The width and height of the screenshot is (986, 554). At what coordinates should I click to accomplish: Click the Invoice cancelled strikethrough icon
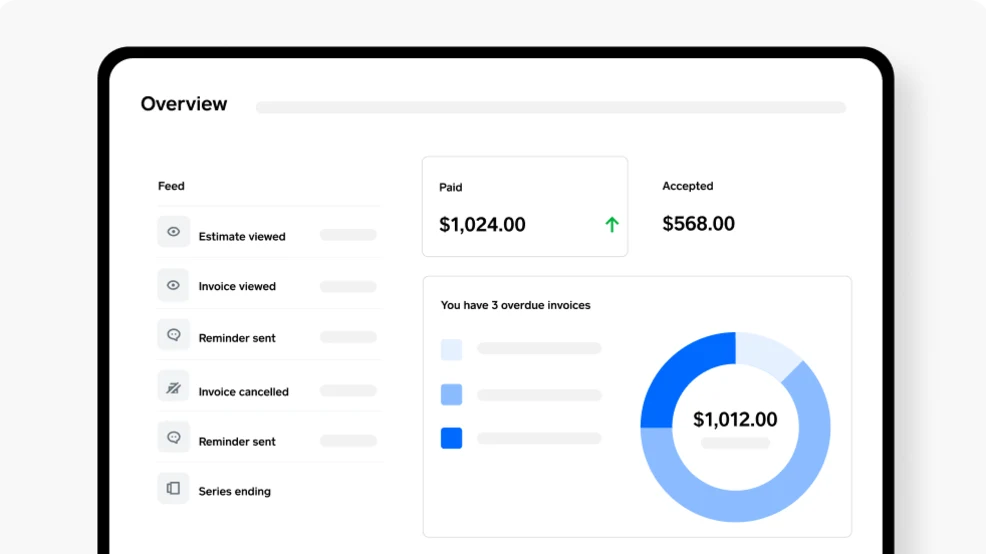tap(174, 389)
